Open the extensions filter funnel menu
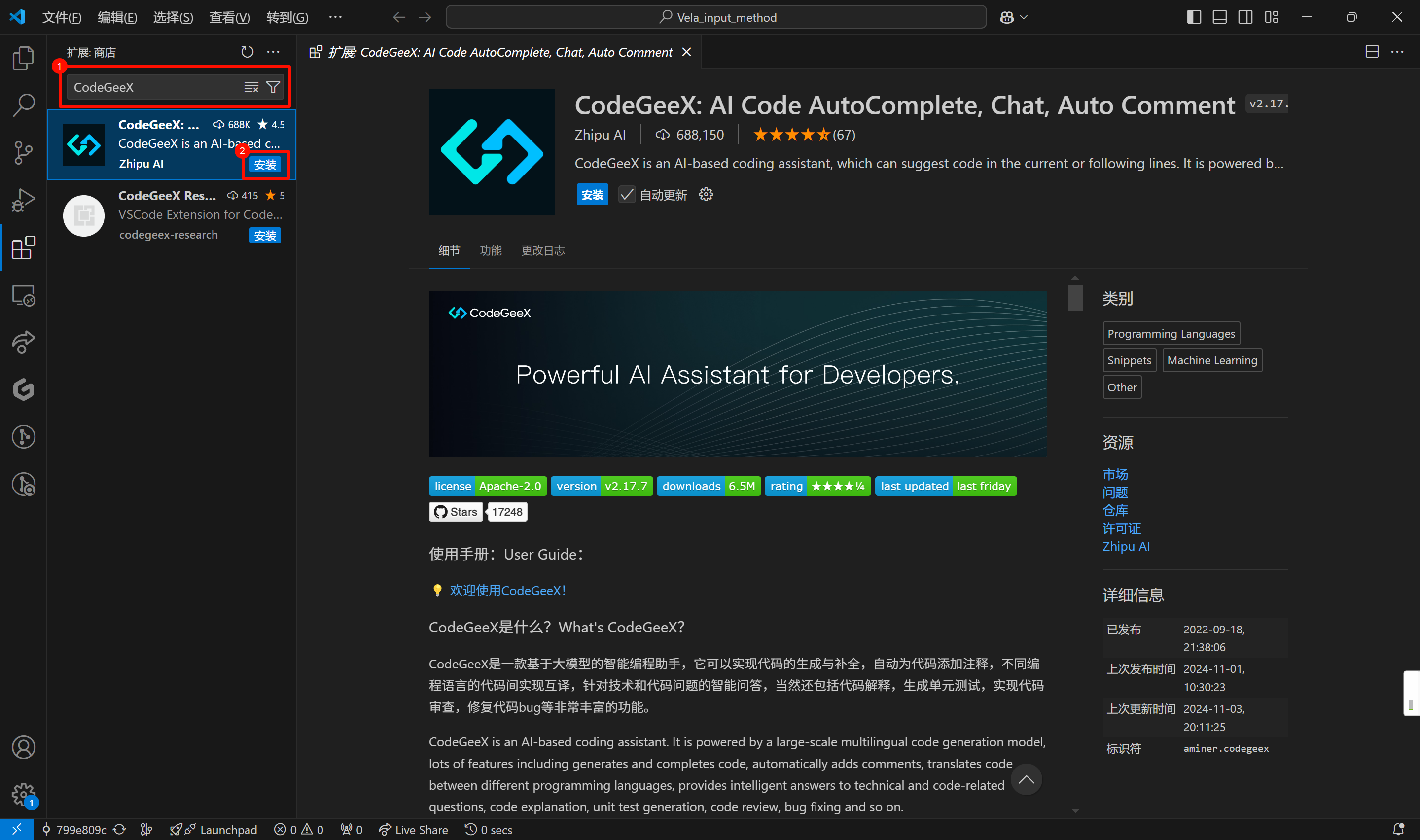This screenshot has width=1420, height=840. (273, 87)
